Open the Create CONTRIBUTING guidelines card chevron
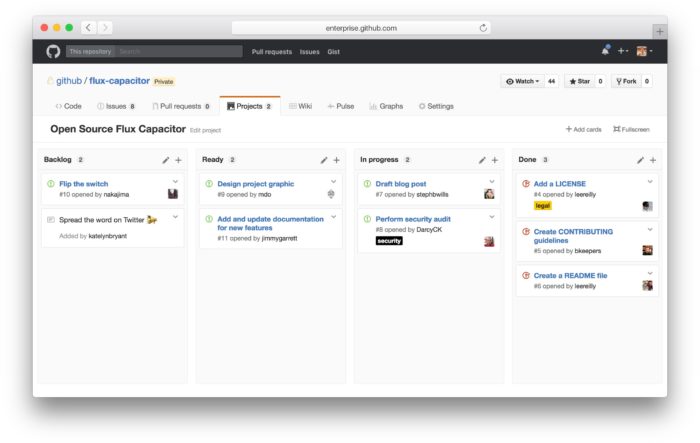The height and width of the screenshot is (443, 700). (x=650, y=229)
